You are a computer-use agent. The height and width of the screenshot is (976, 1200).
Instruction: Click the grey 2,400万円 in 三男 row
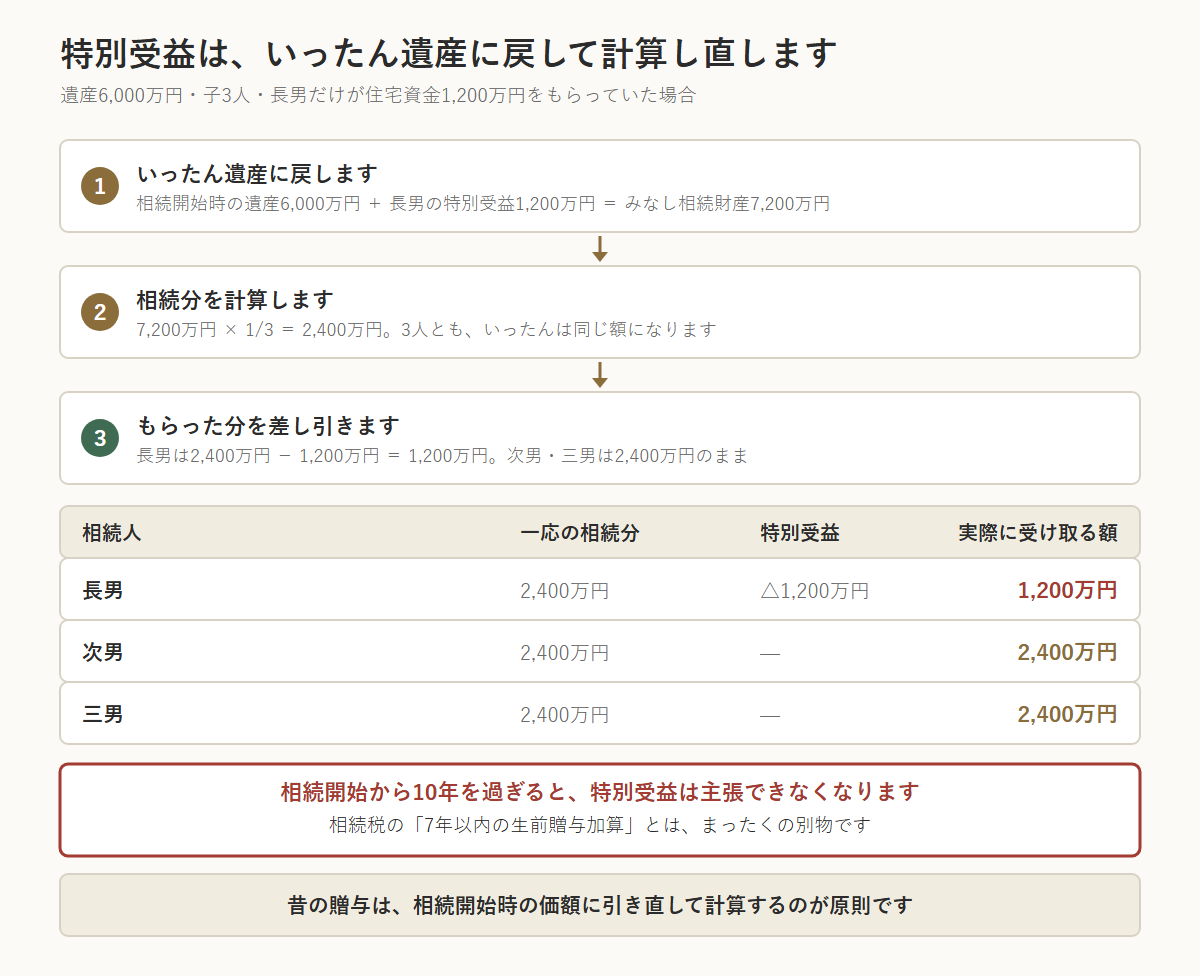click(x=564, y=715)
